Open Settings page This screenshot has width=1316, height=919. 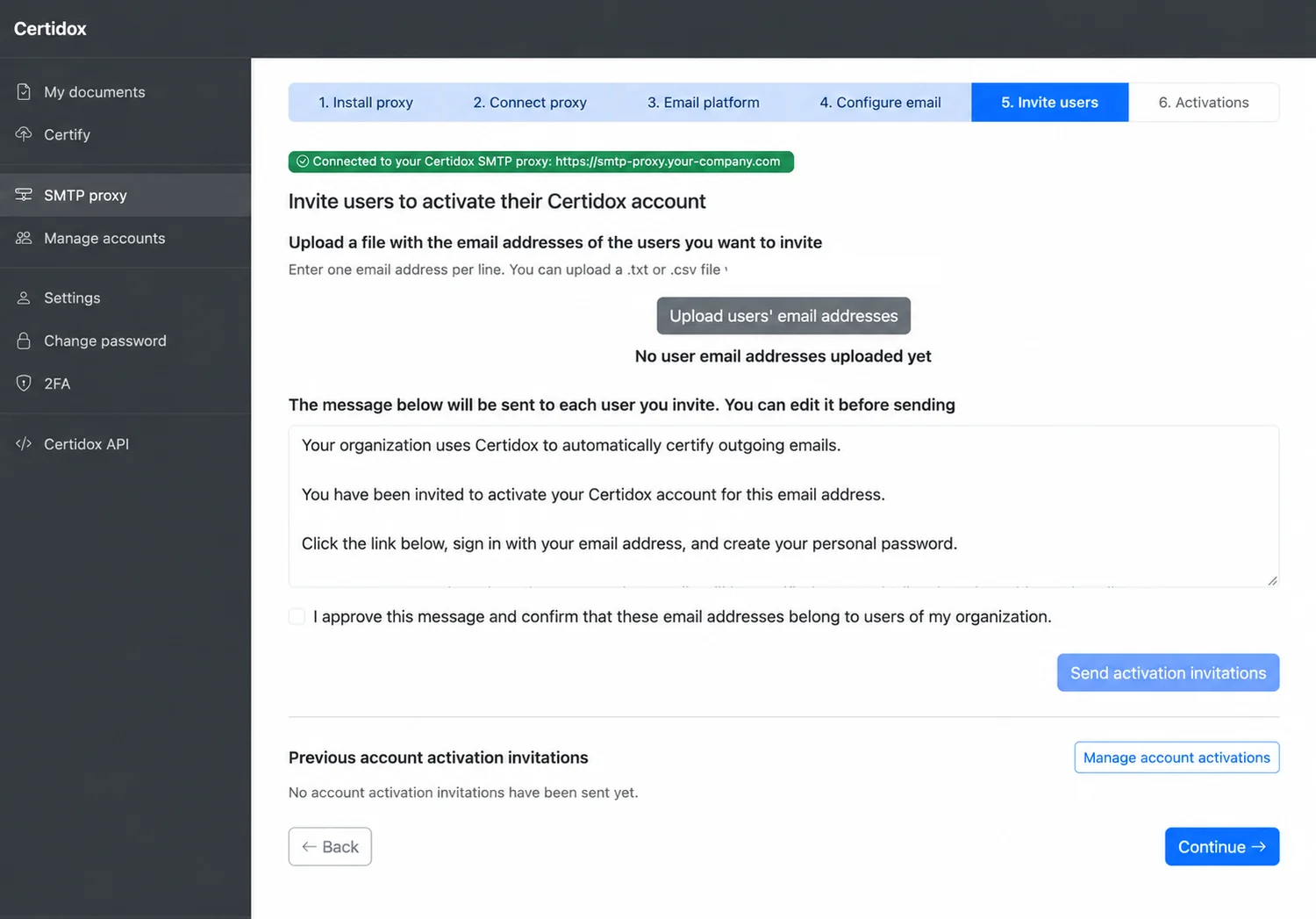tap(125, 298)
